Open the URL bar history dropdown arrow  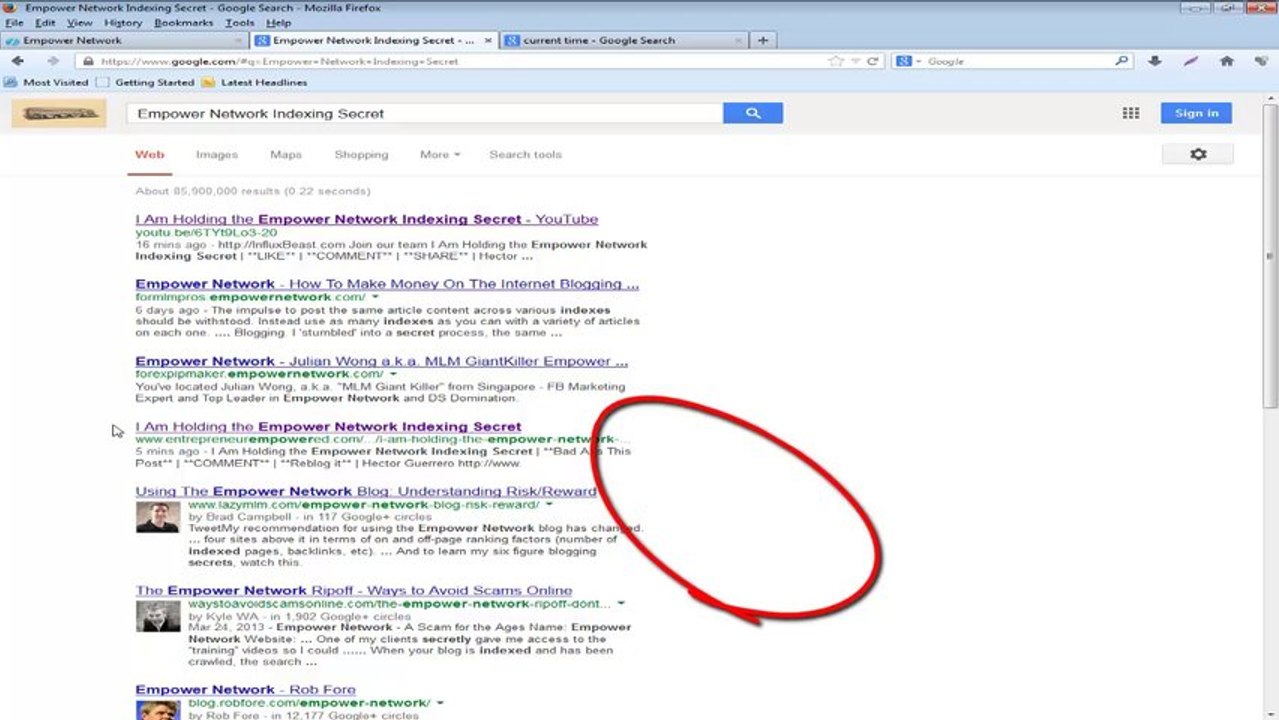tap(855, 61)
